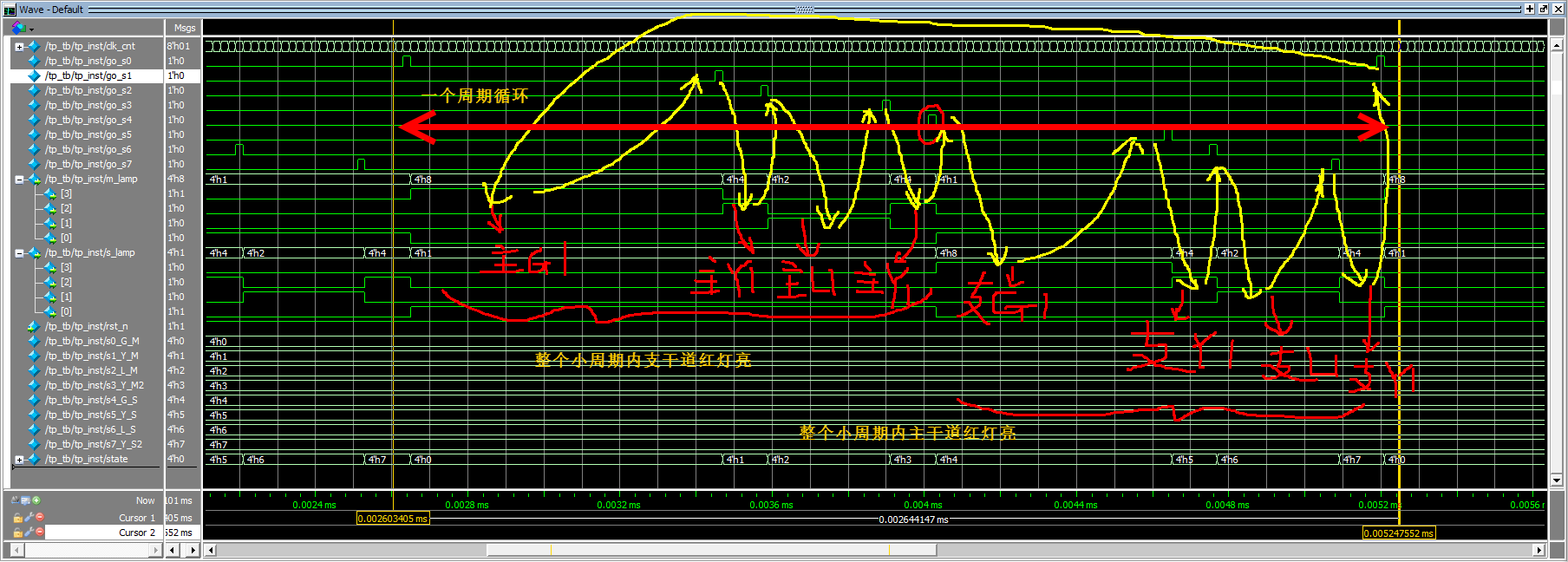Click the Wave window plus zoom button
Screen dimensions: 1568x562
[1530, 9]
